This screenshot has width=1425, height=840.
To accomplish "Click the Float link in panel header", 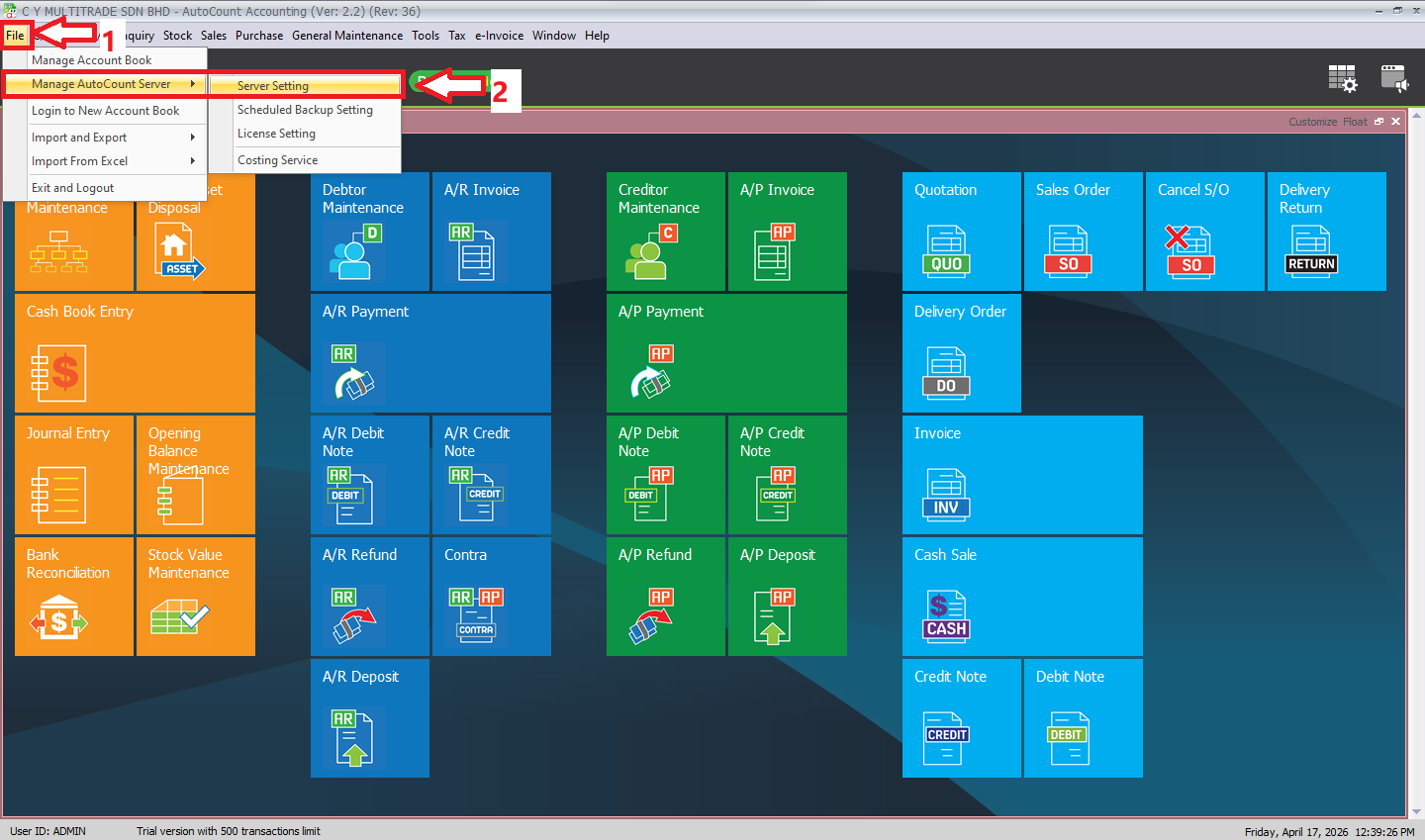I will [1355, 122].
